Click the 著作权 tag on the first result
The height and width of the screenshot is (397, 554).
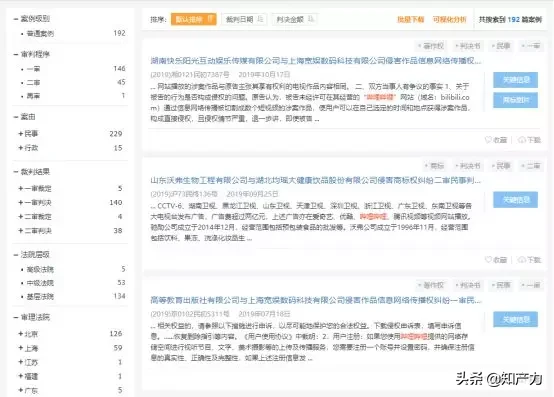pyautogui.click(x=431, y=46)
